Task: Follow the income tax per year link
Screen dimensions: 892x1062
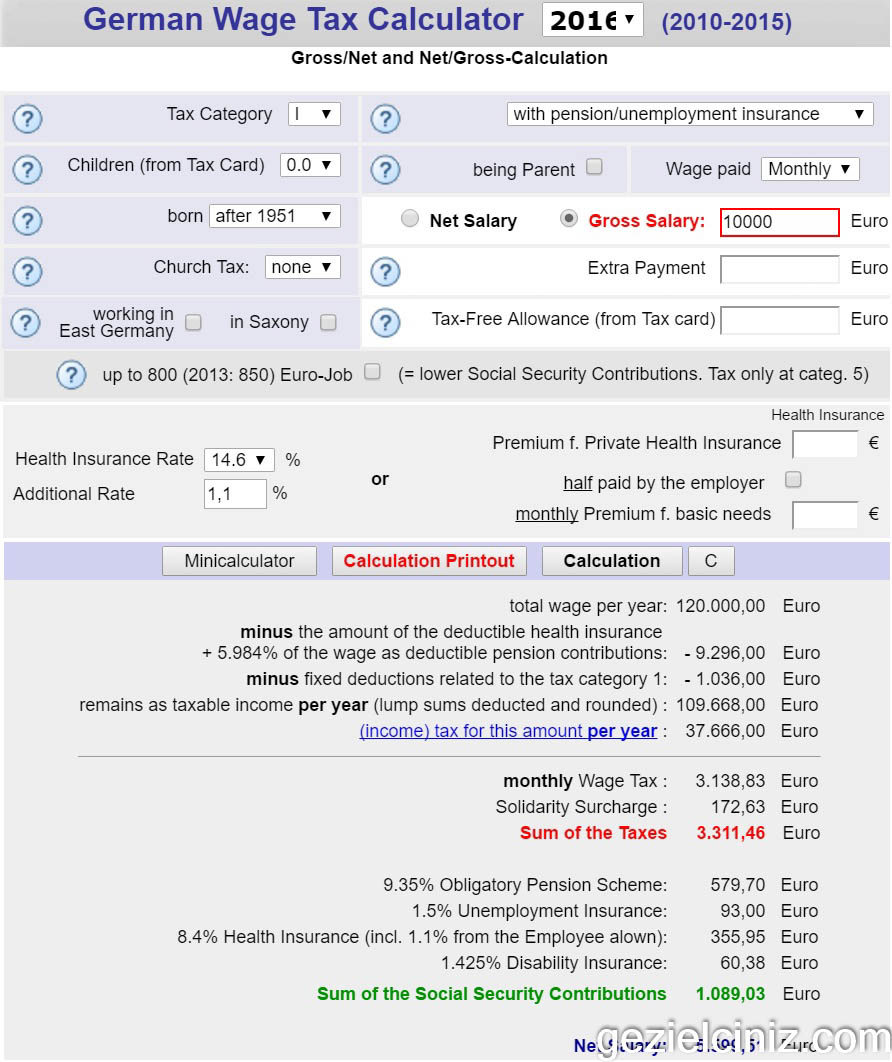Action: point(508,731)
